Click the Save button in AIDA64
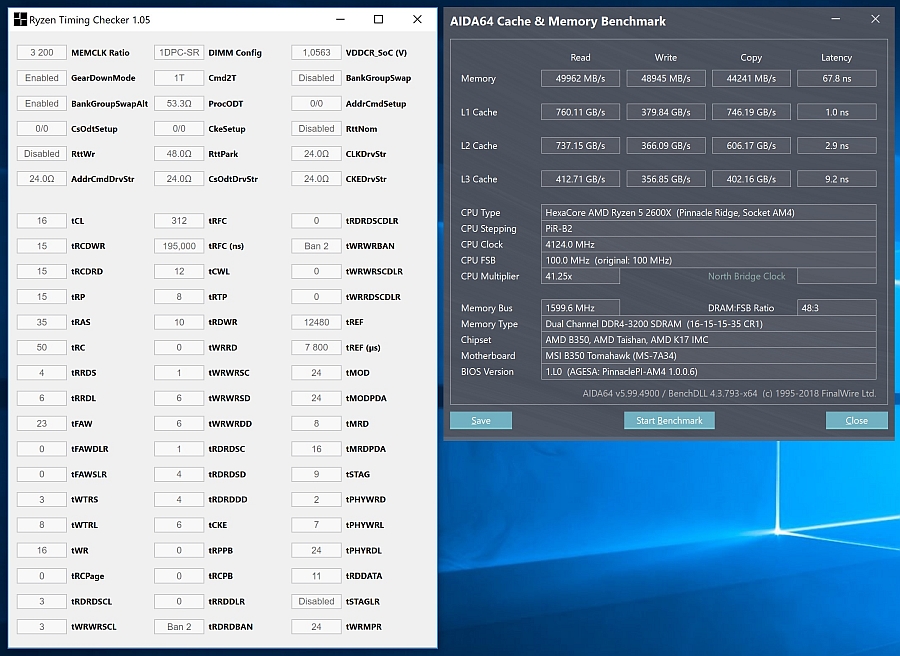Image resolution: width=900 pixels, height=656 pixels. click(480, 421)
